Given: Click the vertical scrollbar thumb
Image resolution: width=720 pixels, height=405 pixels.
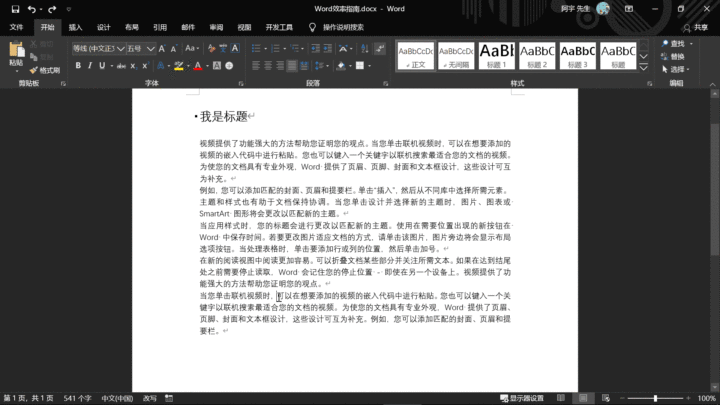Looking at the screenshot, I should 714,190.
